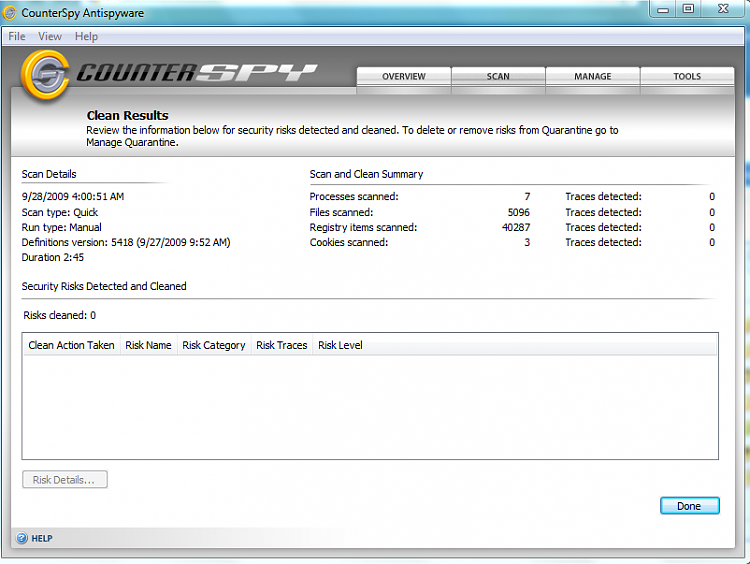750x564 pixels.
Task: Switch to the Tools tab
Action: point(687,77)
